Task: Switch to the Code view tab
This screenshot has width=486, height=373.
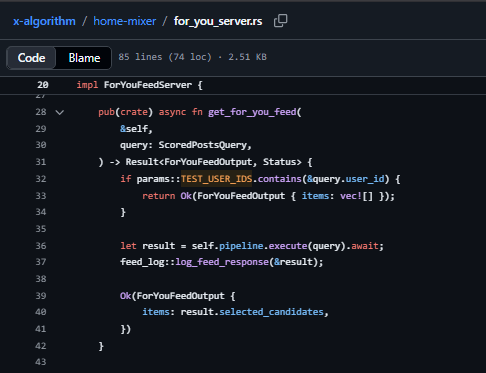Action: point(31,58)
